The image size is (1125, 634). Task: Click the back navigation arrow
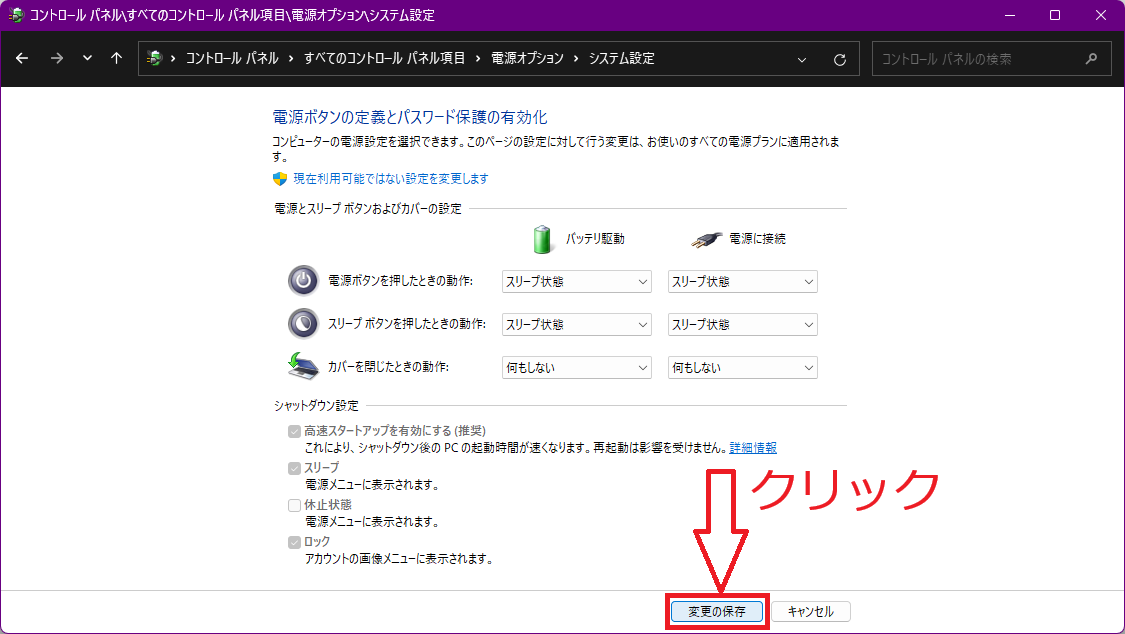[22, 58]
